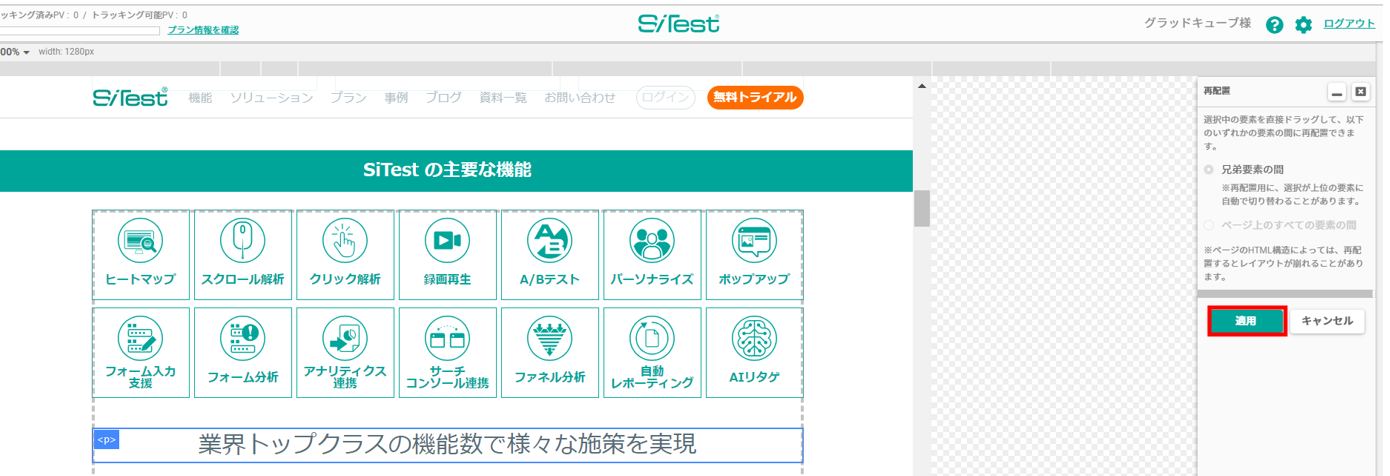Select ページ上のすべての要素の間 radio option
The height and width of the screenshot is (476, 1390).
[x=1209, y=225]
